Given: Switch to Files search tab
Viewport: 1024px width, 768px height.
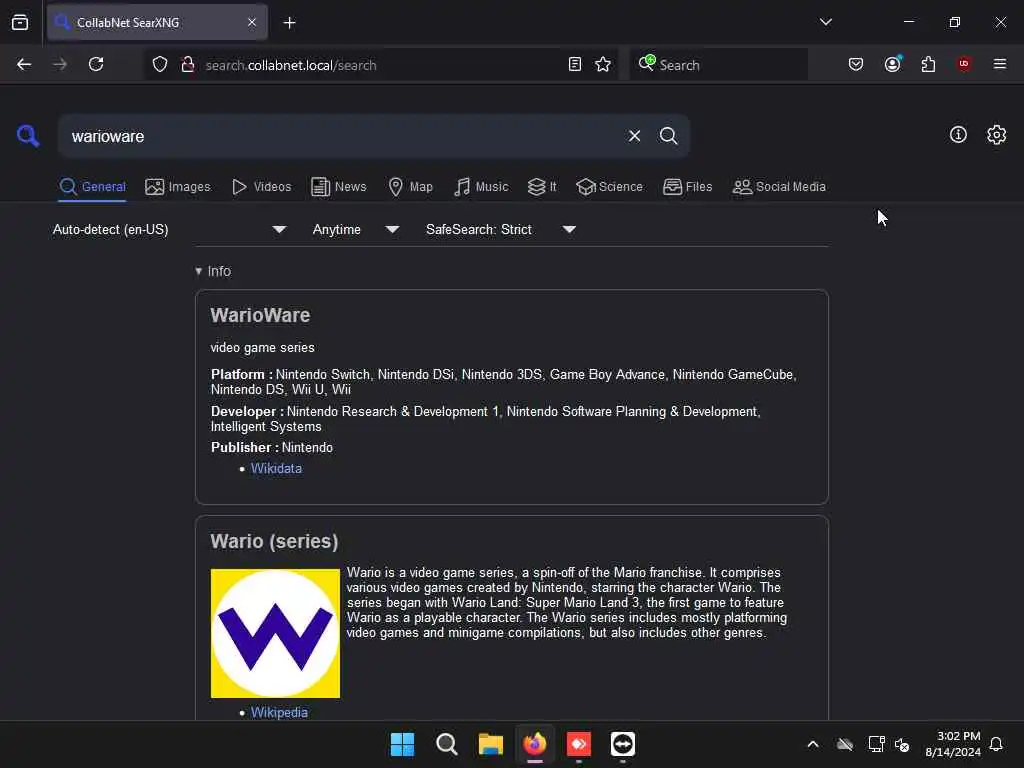Looking at the screenshot, I should 688,187.
